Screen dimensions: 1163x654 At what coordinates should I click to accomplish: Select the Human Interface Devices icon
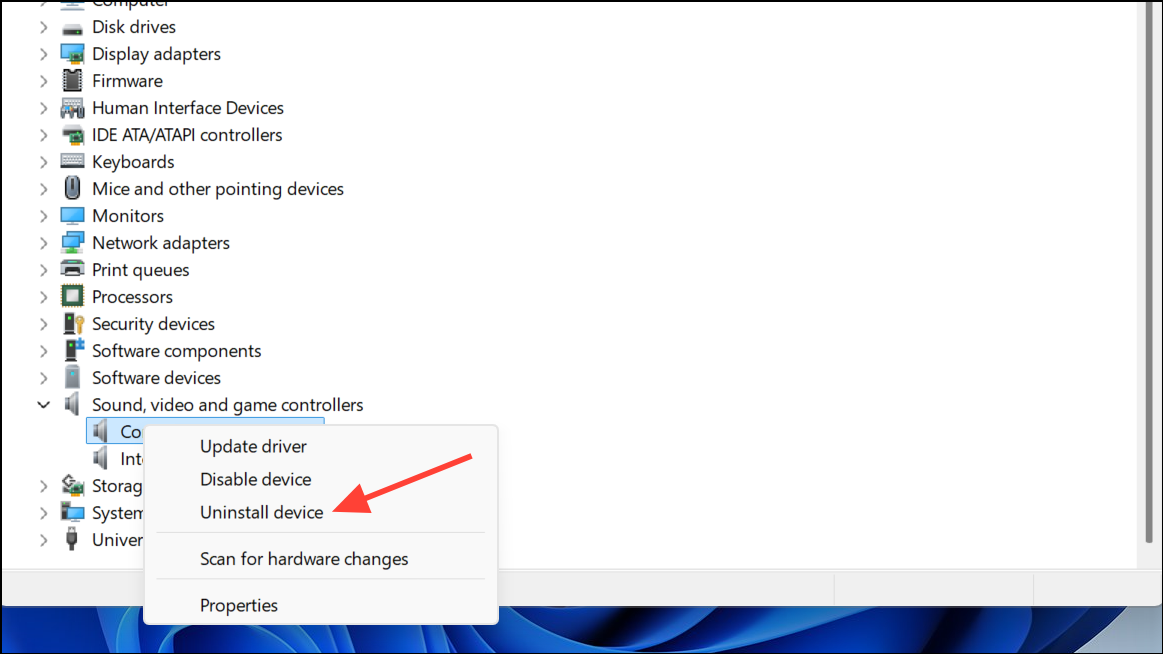click(x=72, y=108)
